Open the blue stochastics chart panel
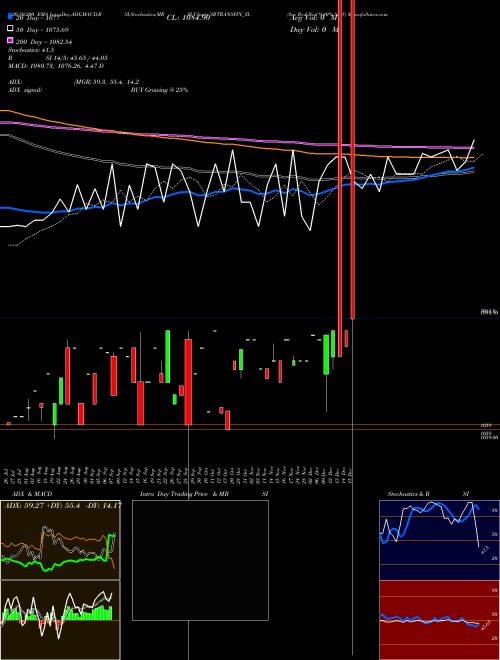Viewport: 500px width, 660px height. coord(439,540)
